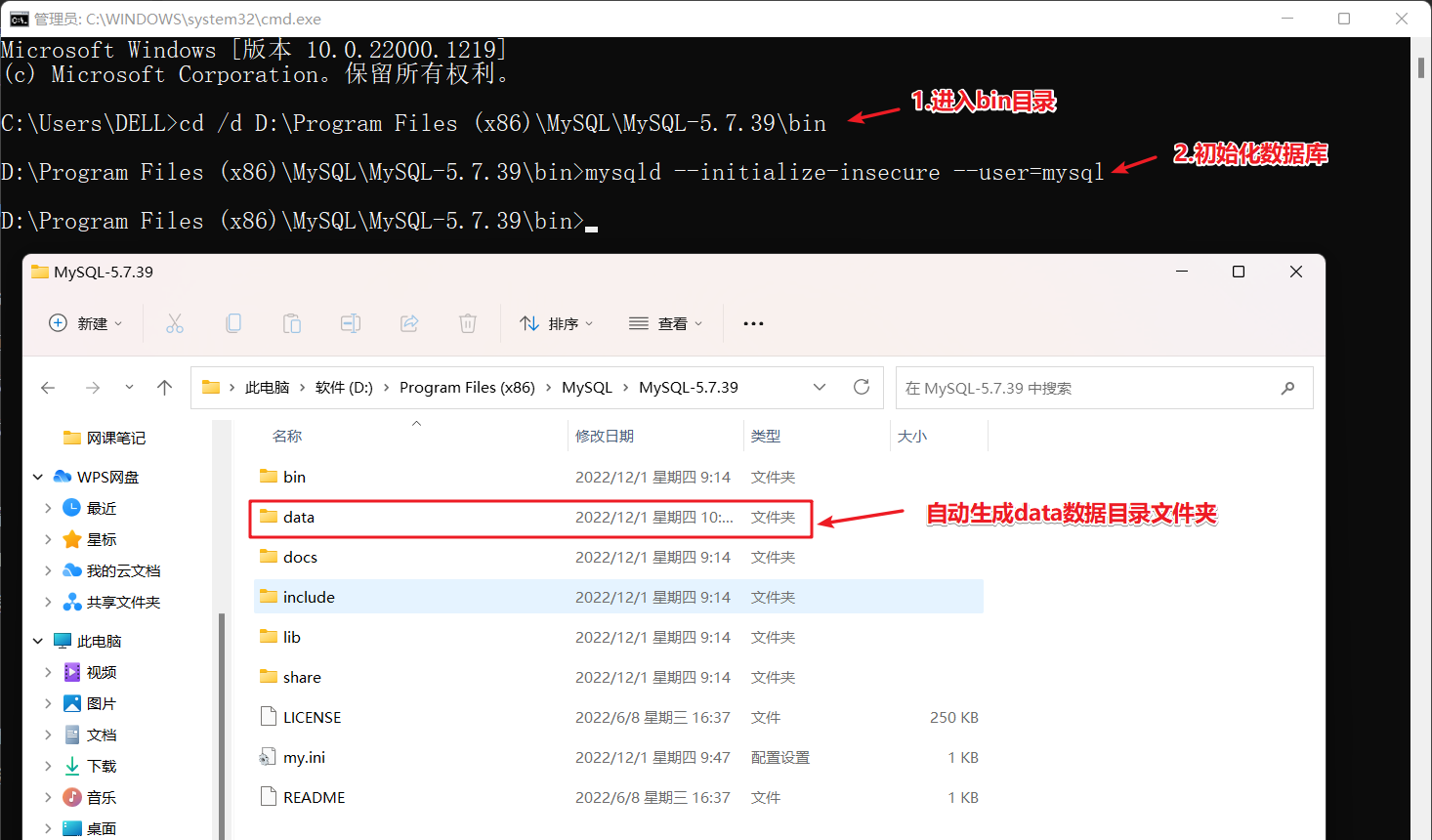
Task: Open the 排序 (Sort) dropdown
Action: [x=556, y=323]
